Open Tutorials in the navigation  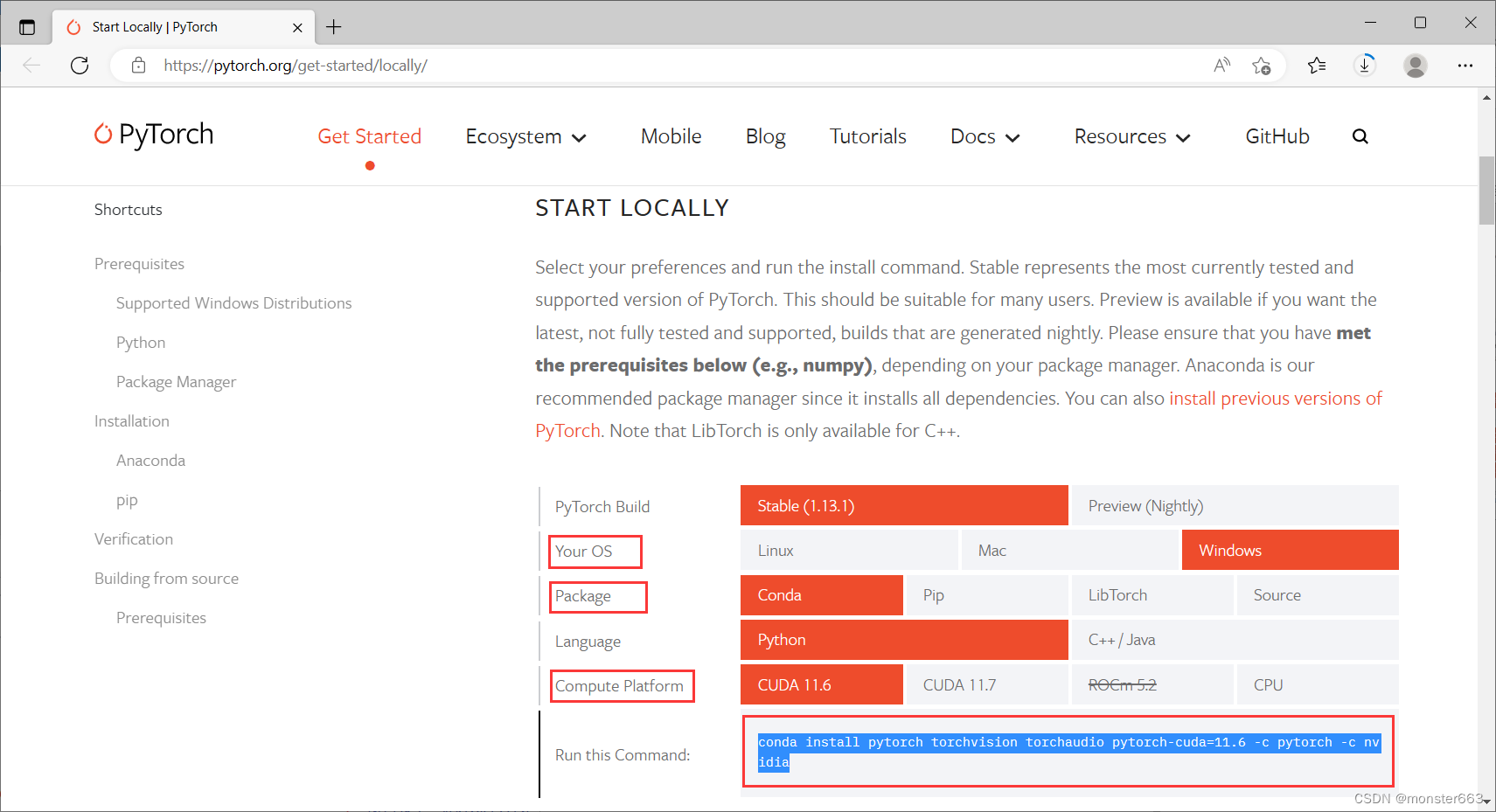click(867, 136)
